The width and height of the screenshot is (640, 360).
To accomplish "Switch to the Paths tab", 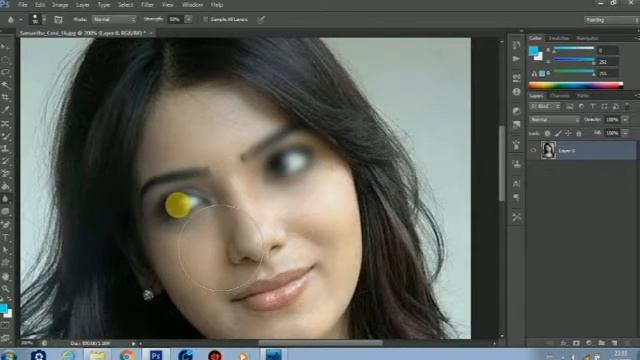I will coord(583,96).
